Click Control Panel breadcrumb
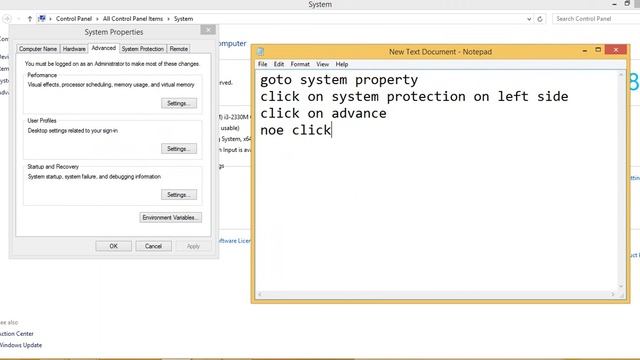640x360 pixels. click(74, 19)
